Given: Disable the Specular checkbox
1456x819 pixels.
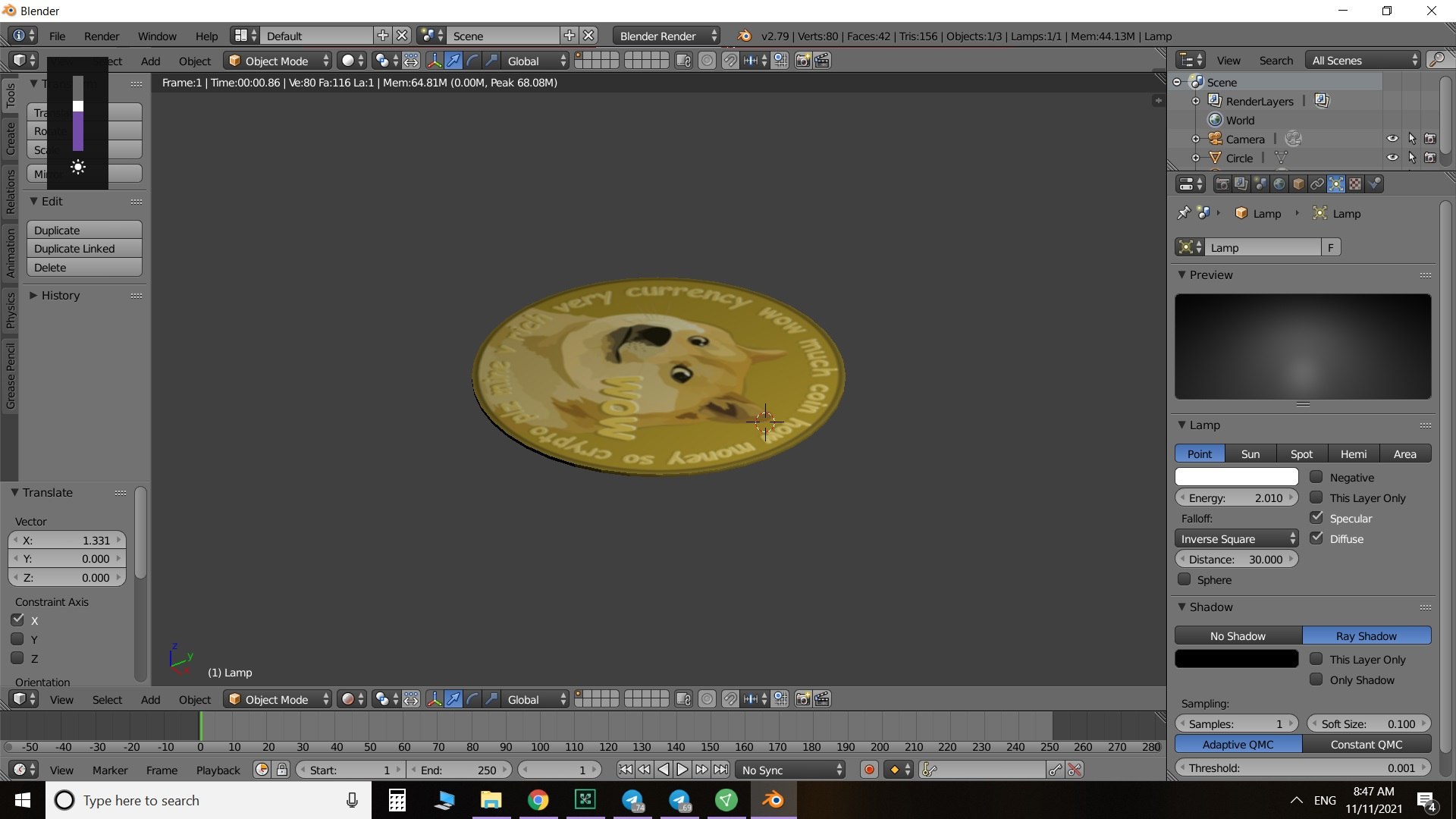Looking at the screenshot, I should click(1316, 518).
